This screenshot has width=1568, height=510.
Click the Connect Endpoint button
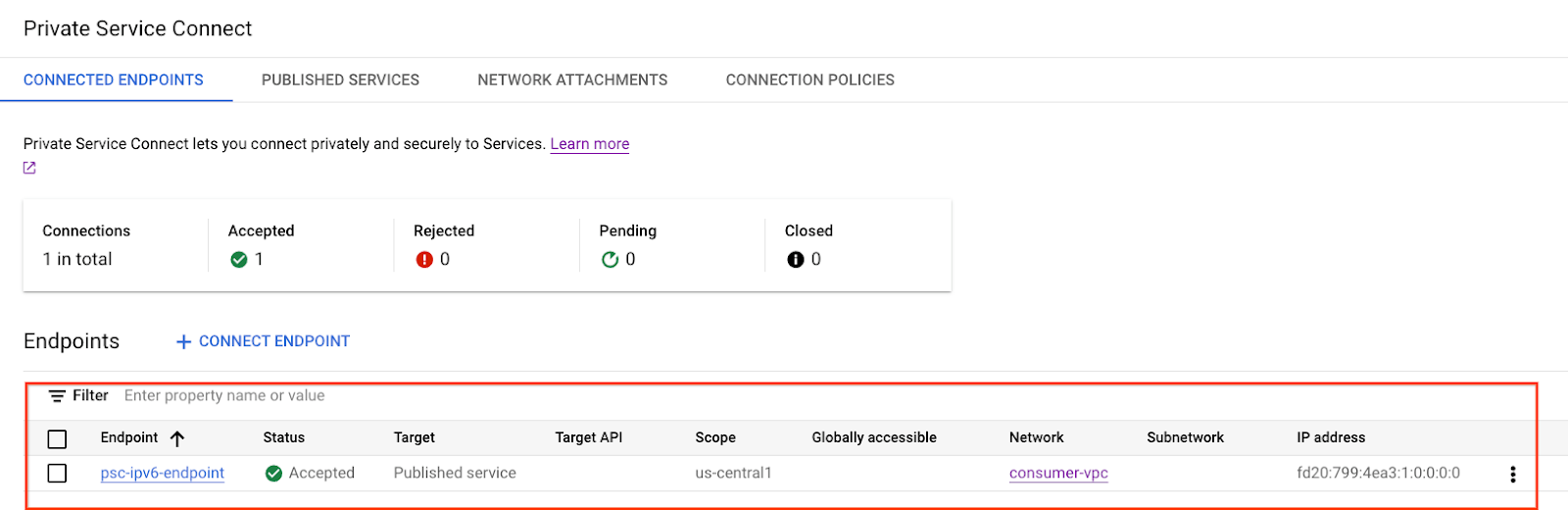tap(263, 341)
